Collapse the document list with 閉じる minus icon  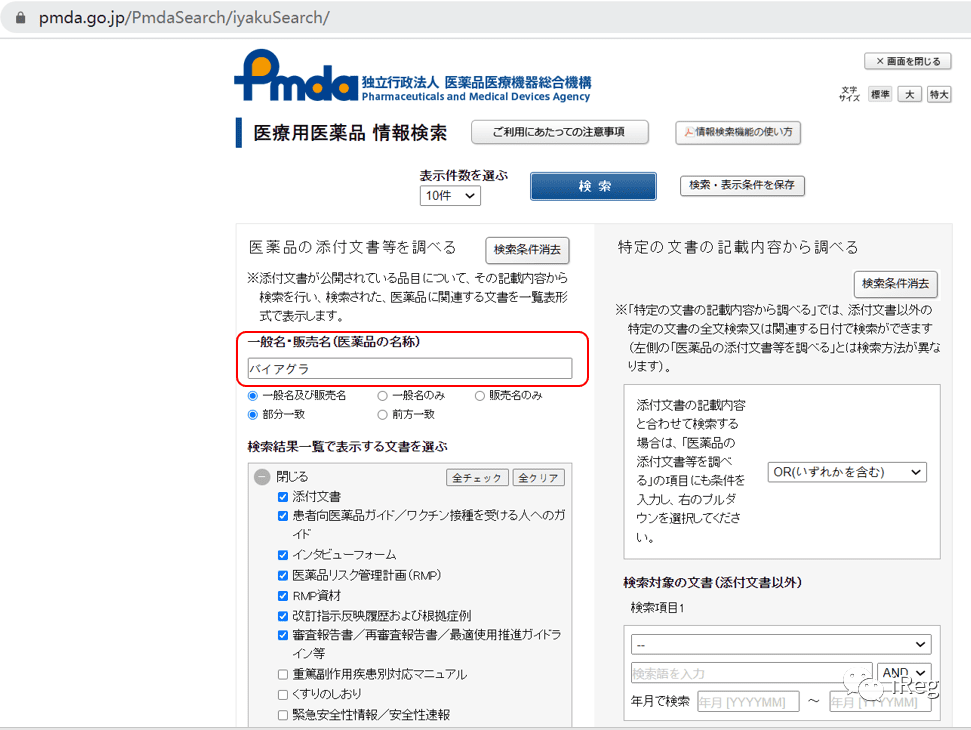[x=262, y=477]
